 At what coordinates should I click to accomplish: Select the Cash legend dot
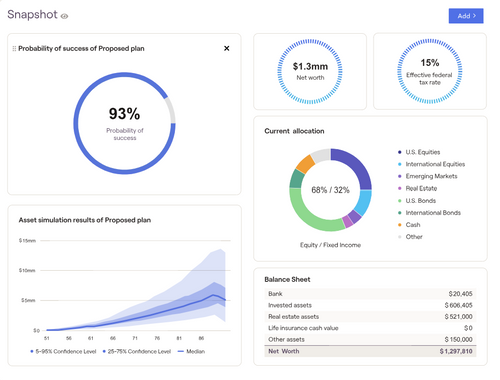tap(400, 225)
